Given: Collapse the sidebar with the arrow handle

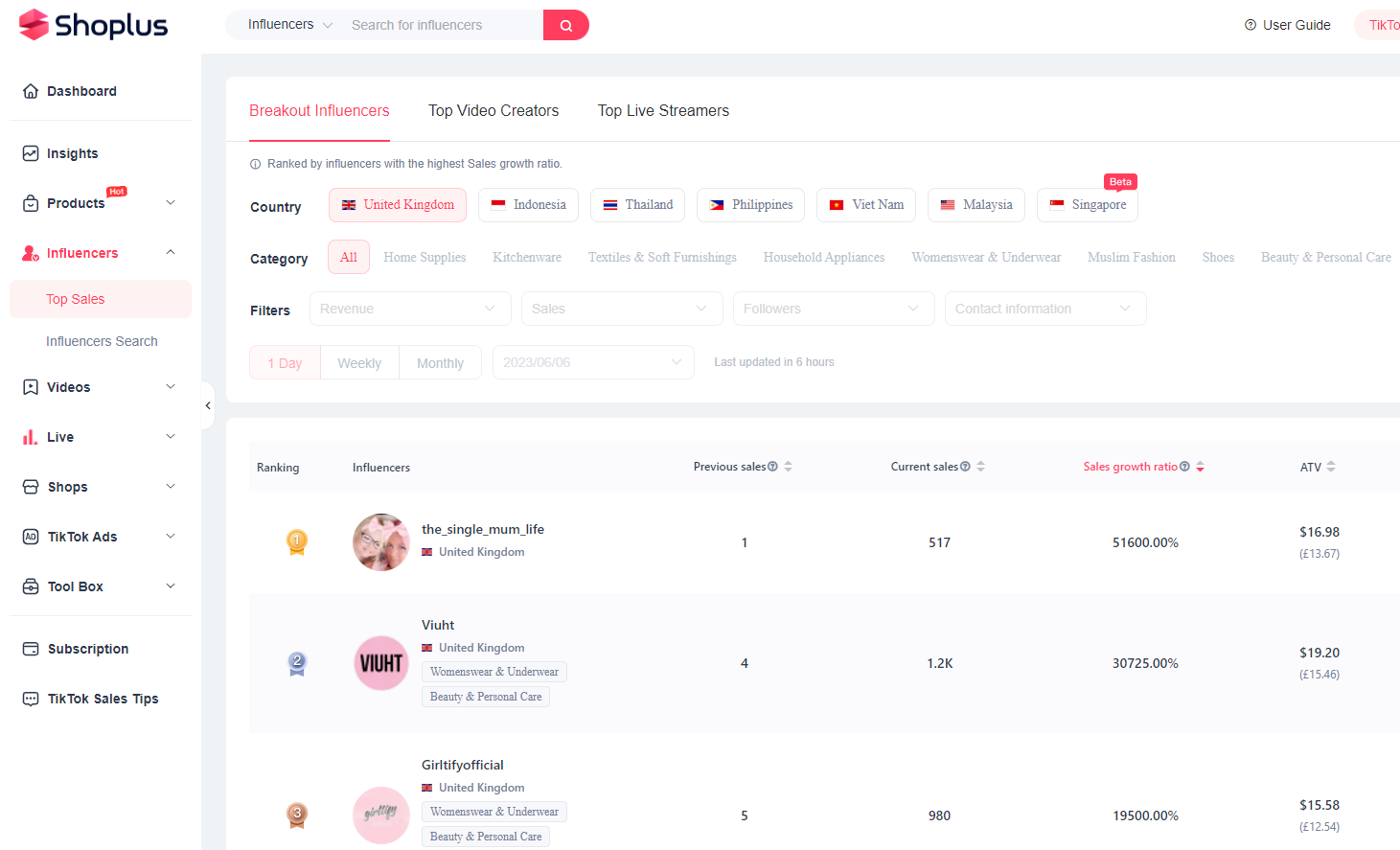Looking at the screenshot, I should pyautogui.click(x=208, y=405).
